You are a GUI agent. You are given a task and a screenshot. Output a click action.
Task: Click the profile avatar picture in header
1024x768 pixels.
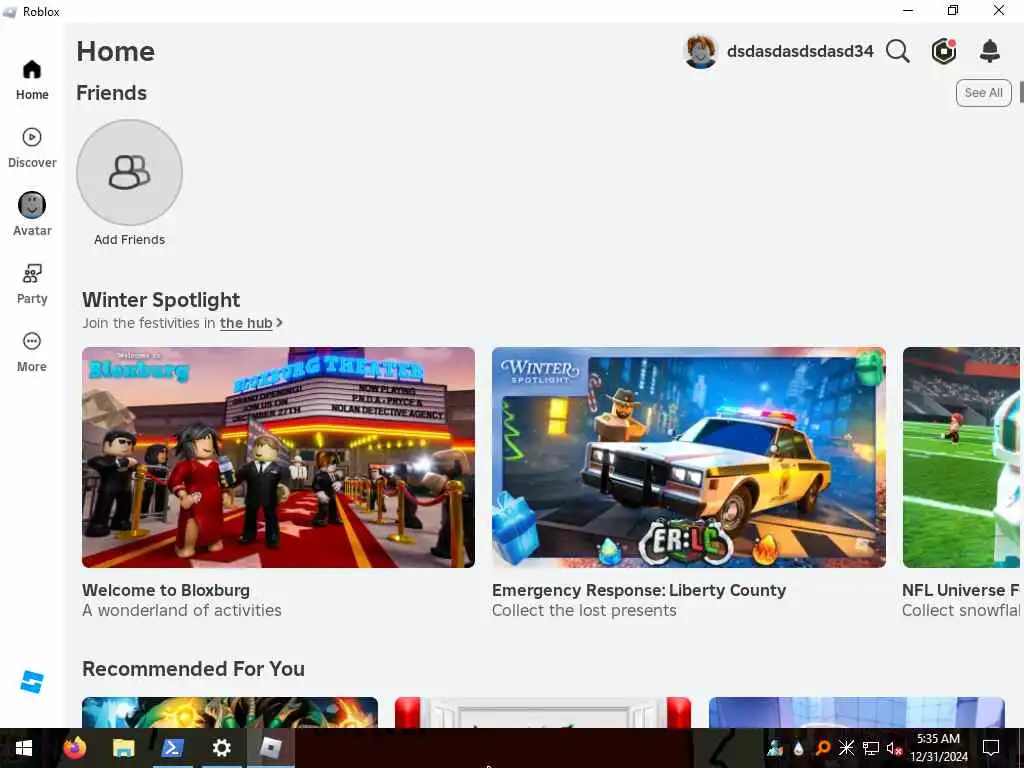[701, 51]
